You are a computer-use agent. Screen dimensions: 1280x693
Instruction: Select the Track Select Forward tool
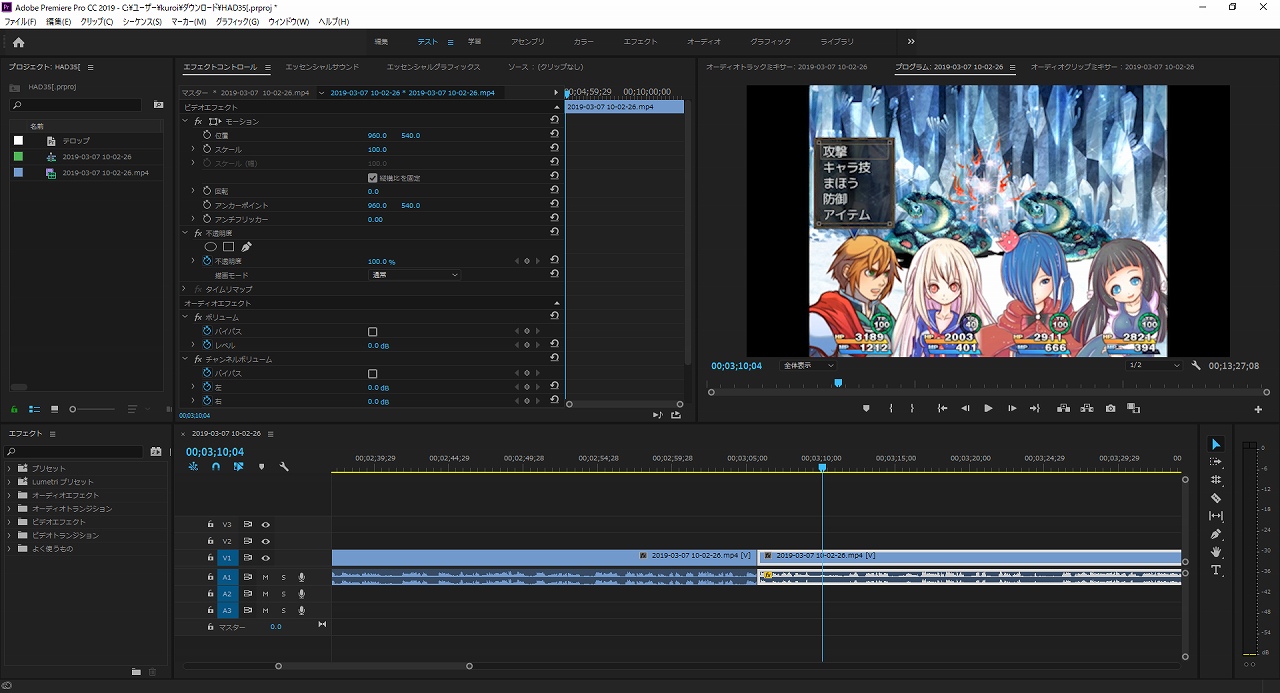coord(1216,462)
